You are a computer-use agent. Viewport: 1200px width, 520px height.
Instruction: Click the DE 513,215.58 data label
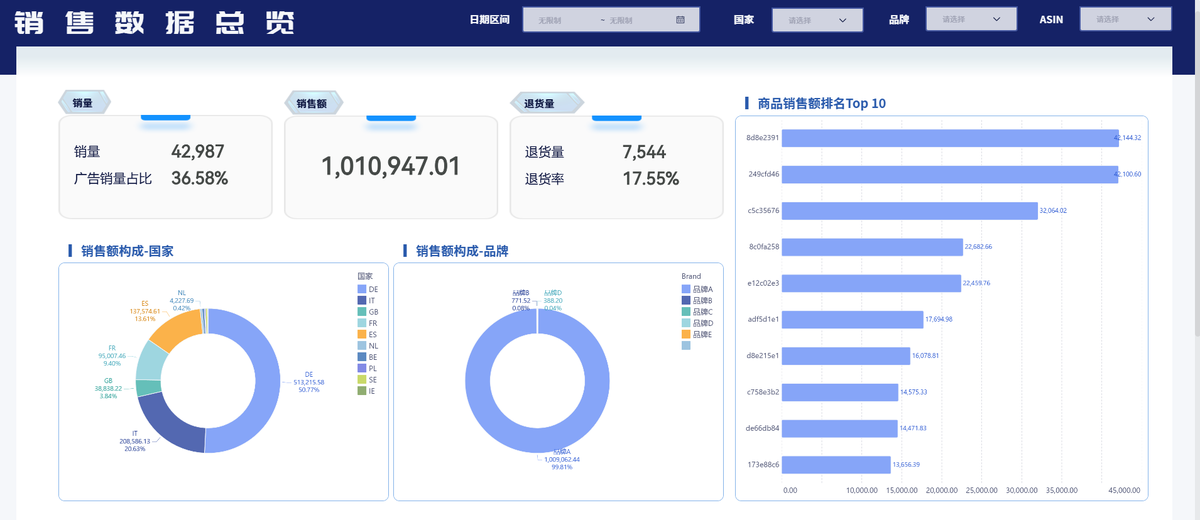[308, 382]
